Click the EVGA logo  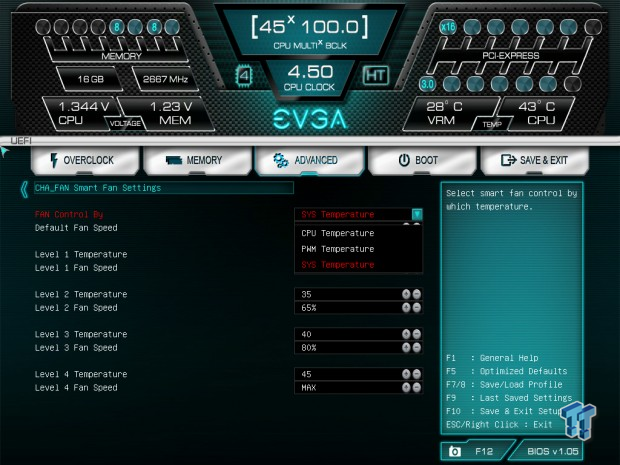(x=310, y=119)
